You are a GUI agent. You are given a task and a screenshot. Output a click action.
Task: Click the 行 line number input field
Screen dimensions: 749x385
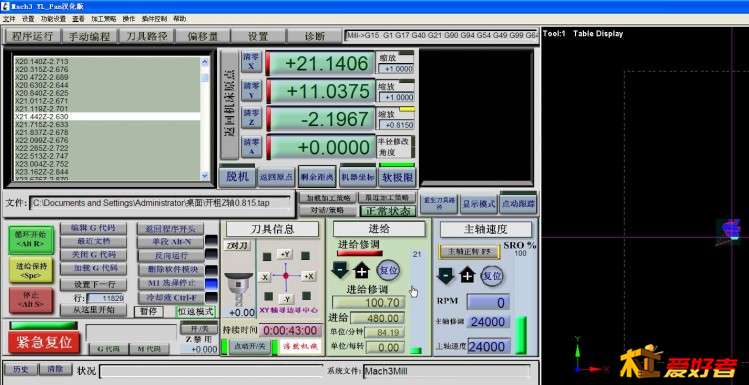106,298
